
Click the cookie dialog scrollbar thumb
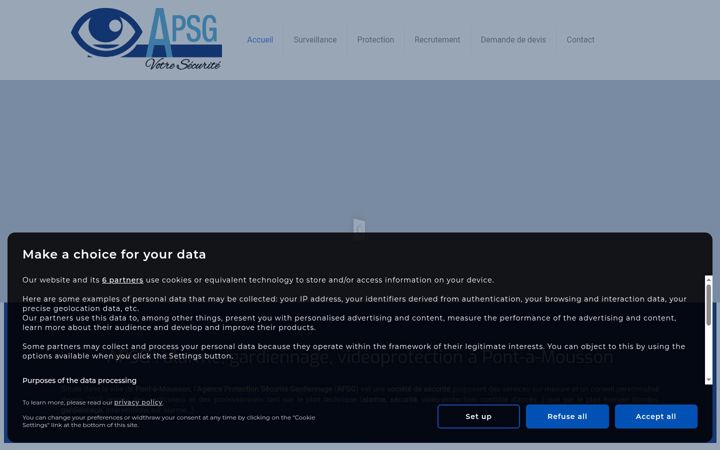[709, 305]
